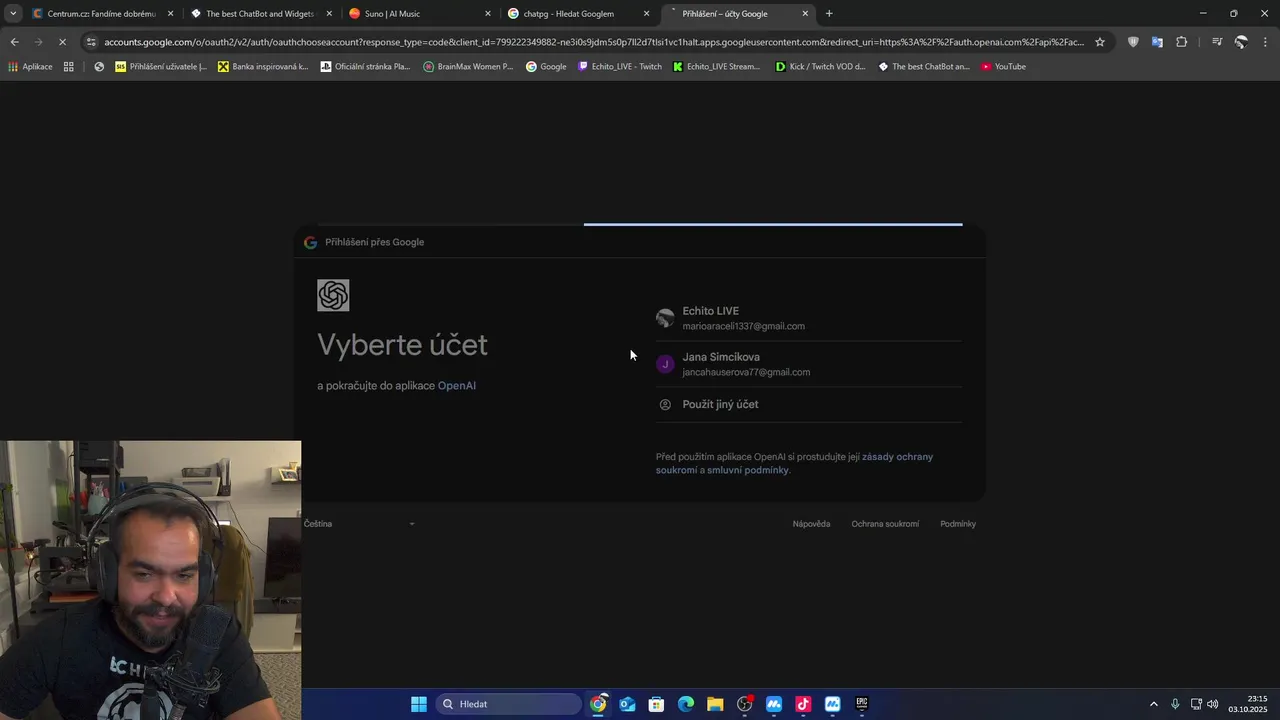Open the tab search dropdown arrow
This screenshot has height=720, width=1280.
[13, 14]
